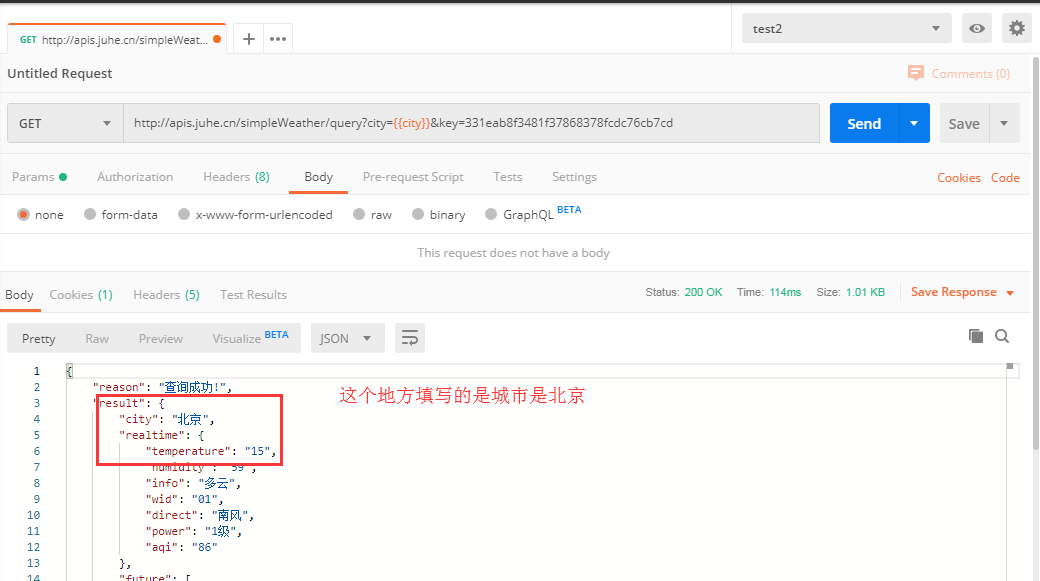1040x581 pixels.
Task: Open the Code snippet link
Action: pyautogui.click(x=1005, y=177)
